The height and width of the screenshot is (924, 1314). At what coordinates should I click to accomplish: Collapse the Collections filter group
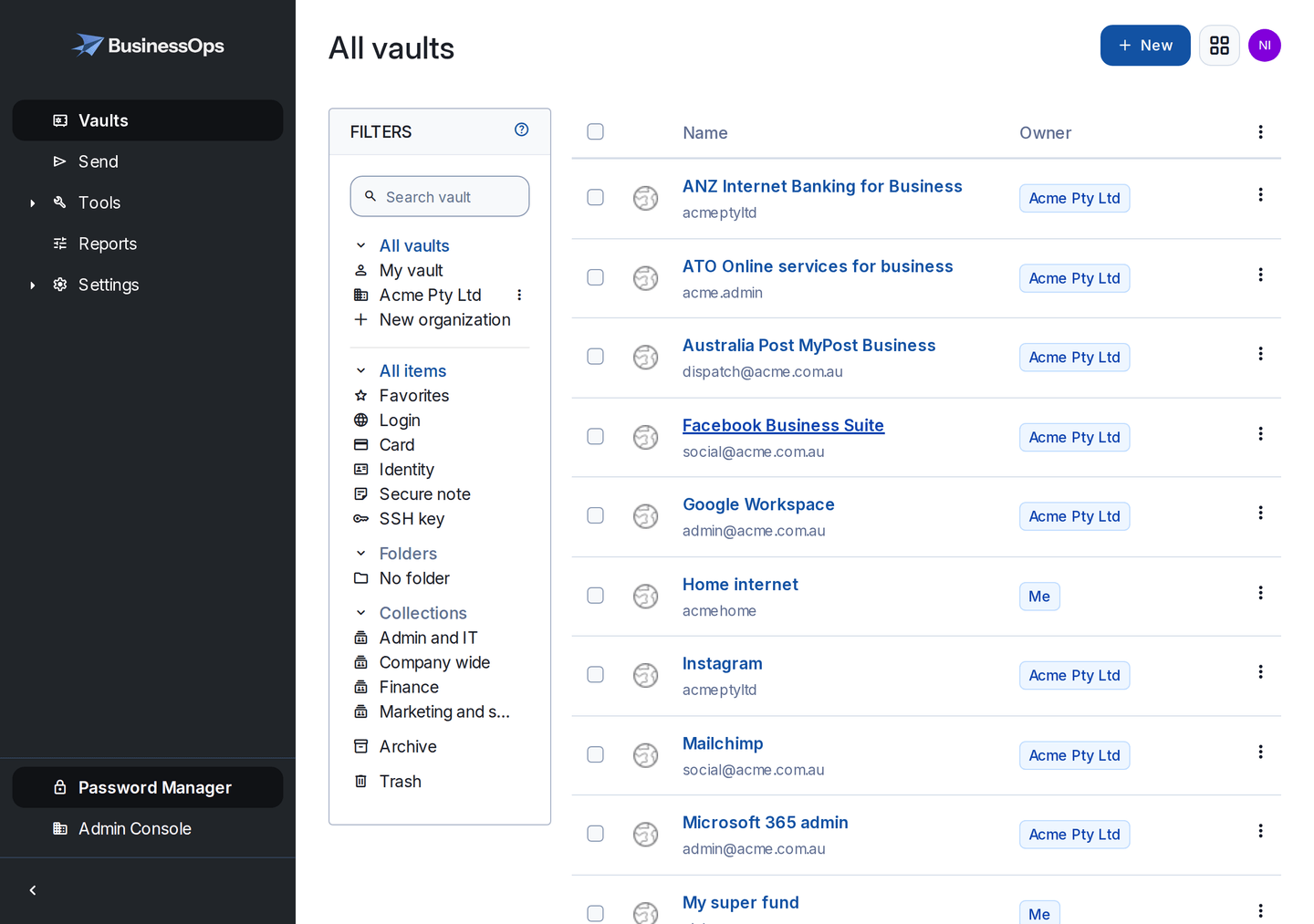(x=360, y=613)
